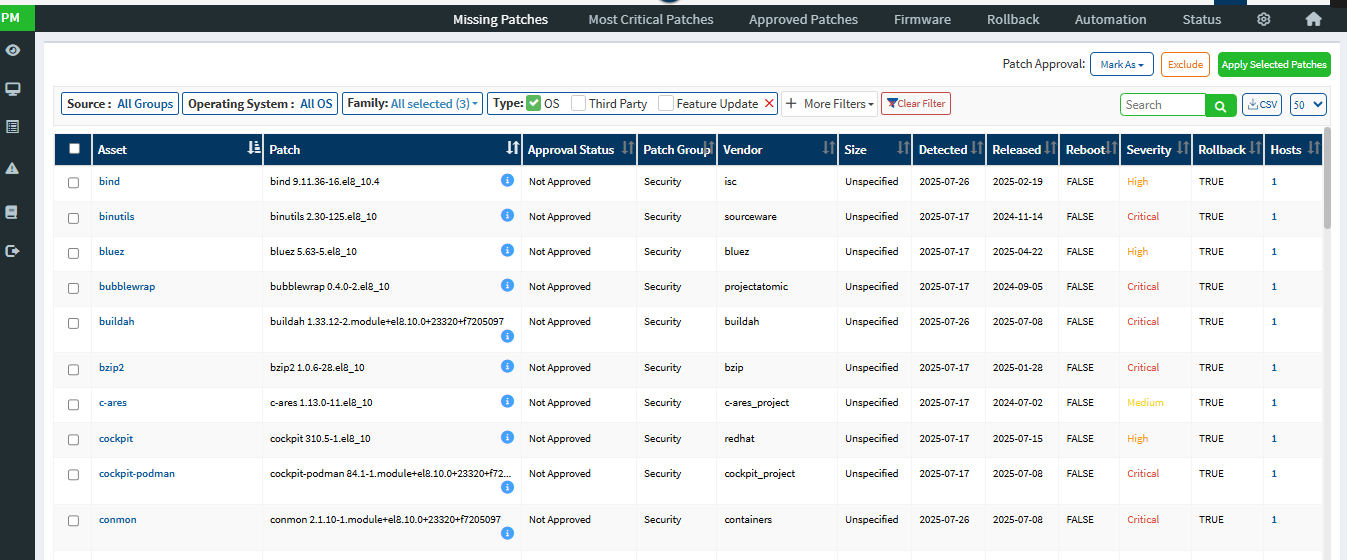Viewport: 1347px width, 560px height.
Task: Click the PM logo badge
Action: coord(17,17)
